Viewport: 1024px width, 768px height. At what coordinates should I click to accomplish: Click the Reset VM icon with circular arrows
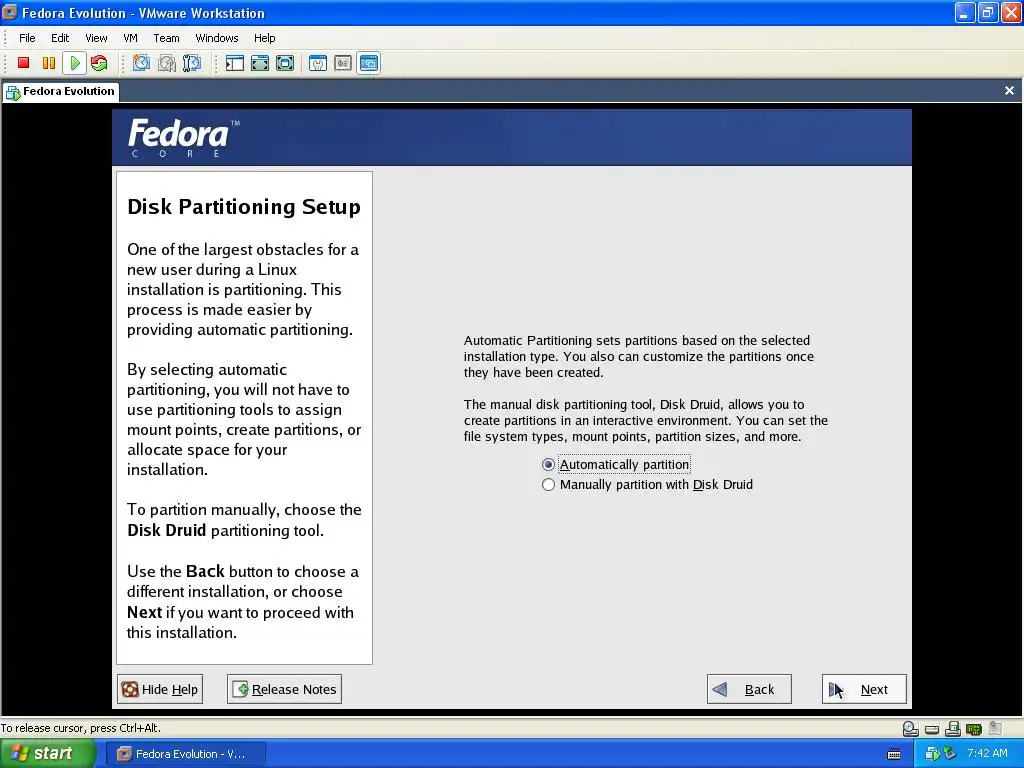99,63
